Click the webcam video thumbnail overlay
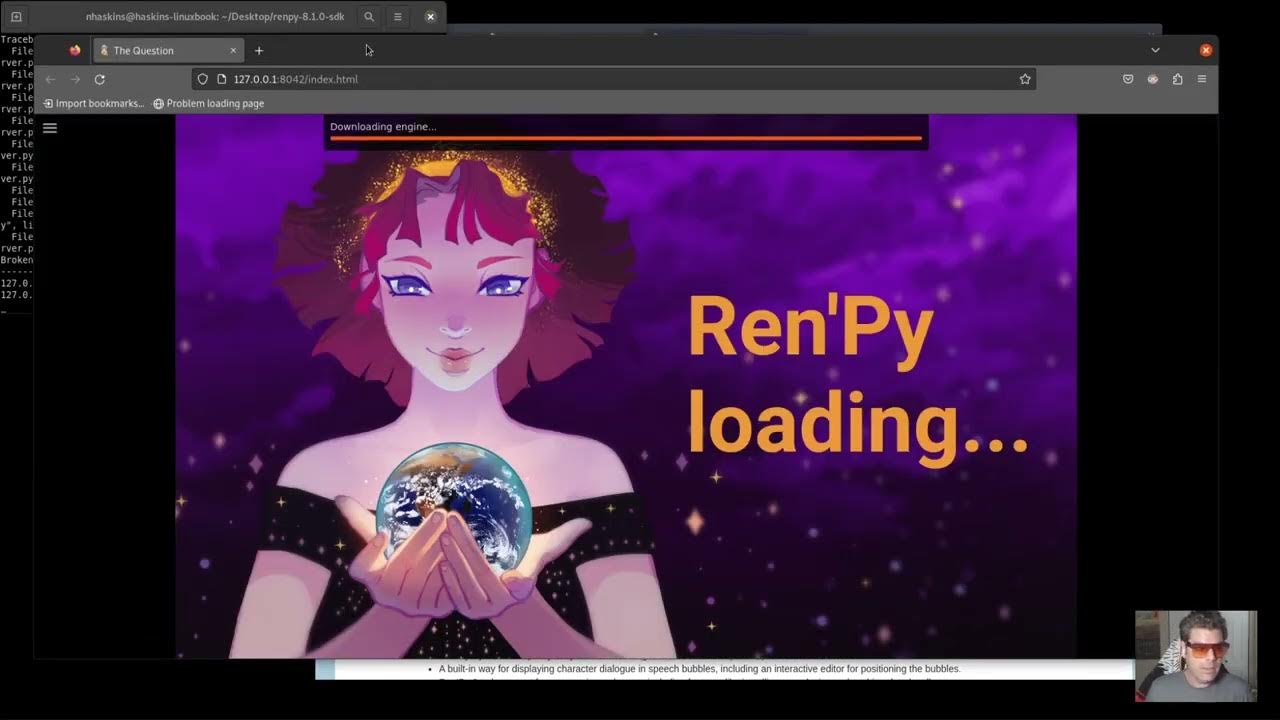 tap(1196, 656)
